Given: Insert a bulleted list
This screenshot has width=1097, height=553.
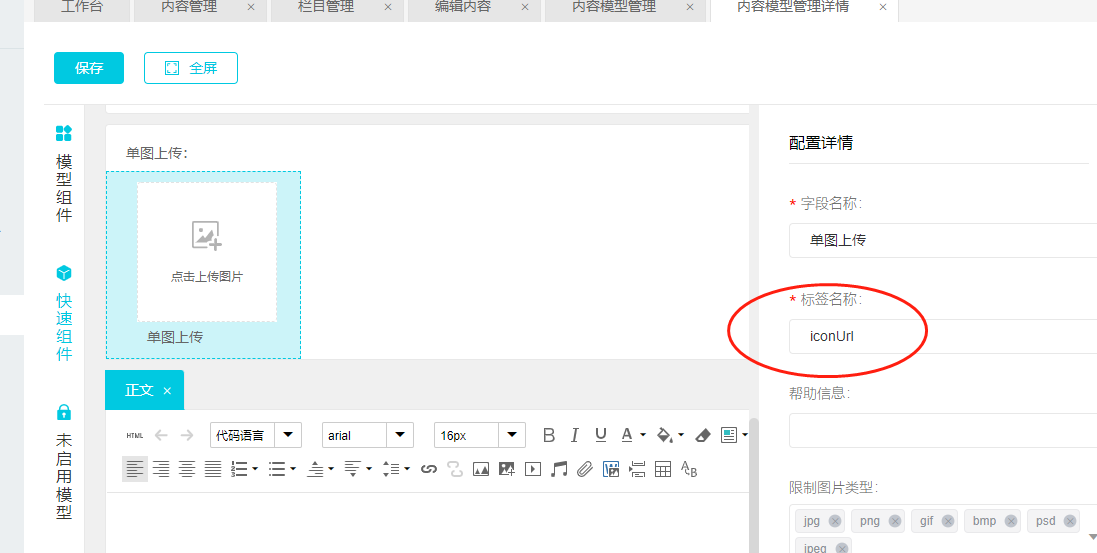Looking at the screenshot, I should 278,469.
